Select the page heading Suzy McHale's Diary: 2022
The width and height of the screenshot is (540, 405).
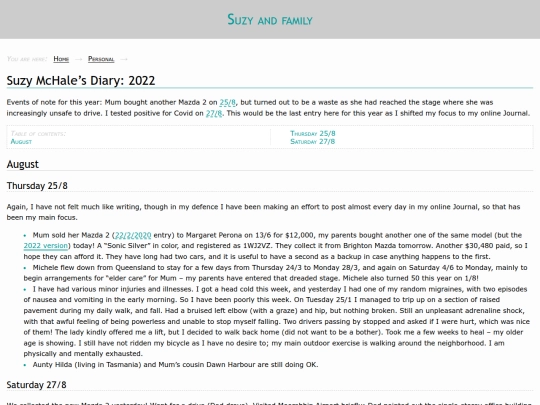pos(81,80)
